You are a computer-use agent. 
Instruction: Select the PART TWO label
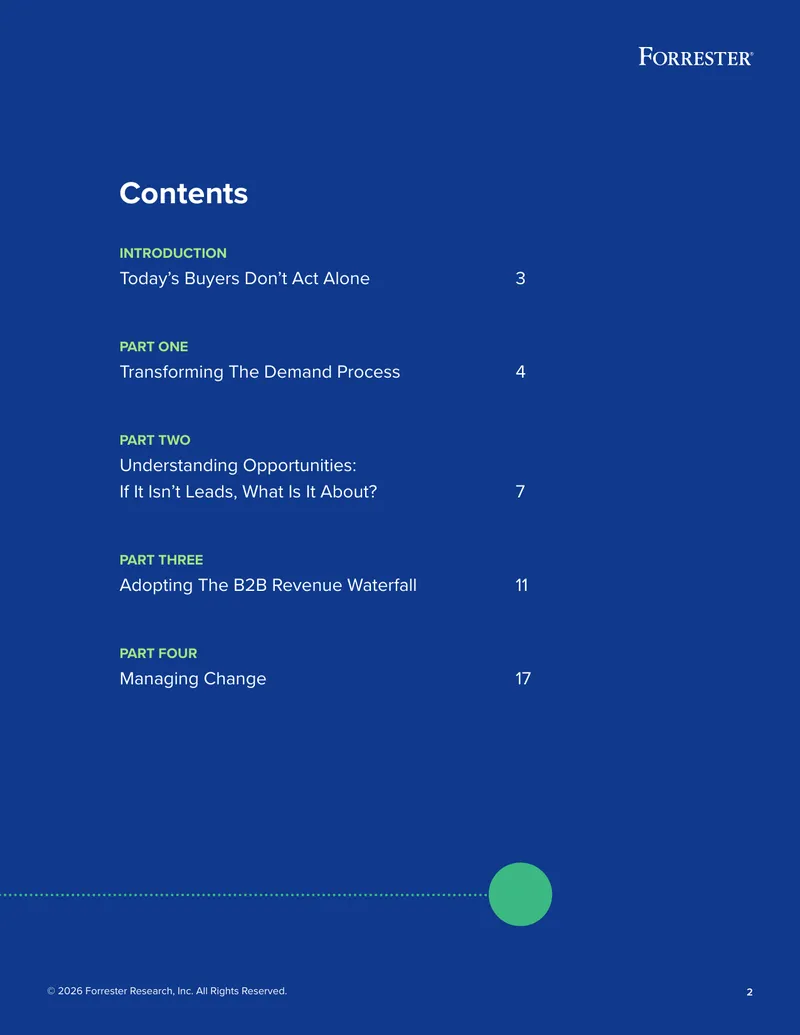click(x=155, y=440)
